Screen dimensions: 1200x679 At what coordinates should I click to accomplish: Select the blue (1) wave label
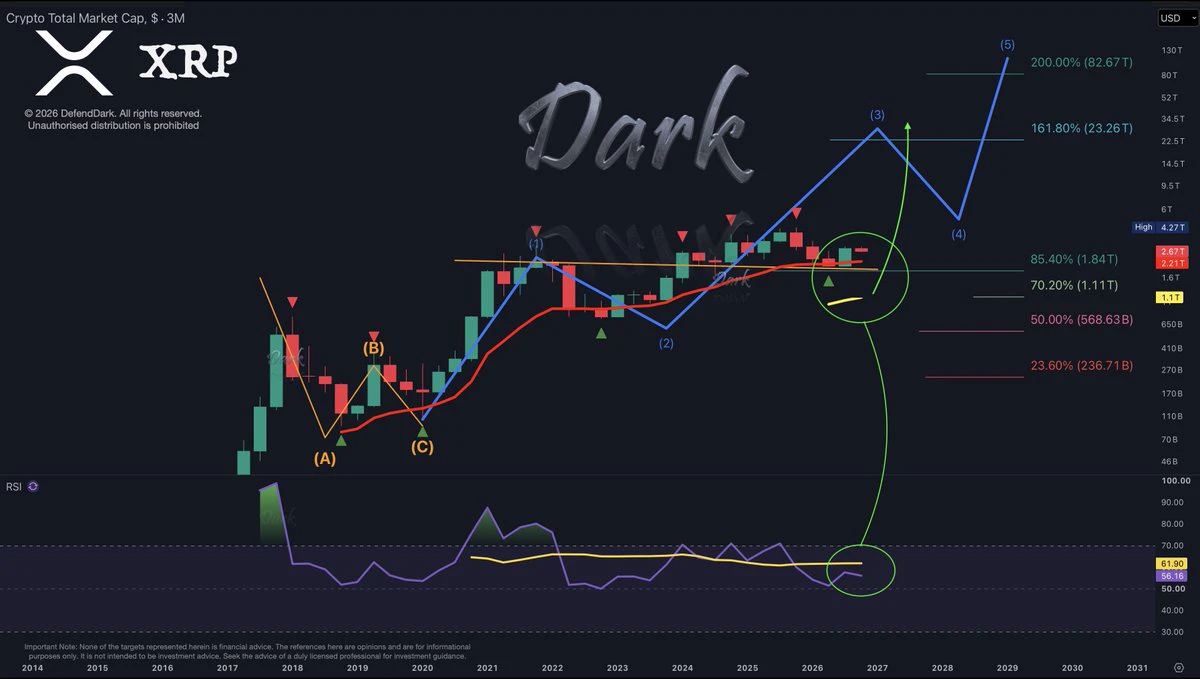click(x=536, y=243)
